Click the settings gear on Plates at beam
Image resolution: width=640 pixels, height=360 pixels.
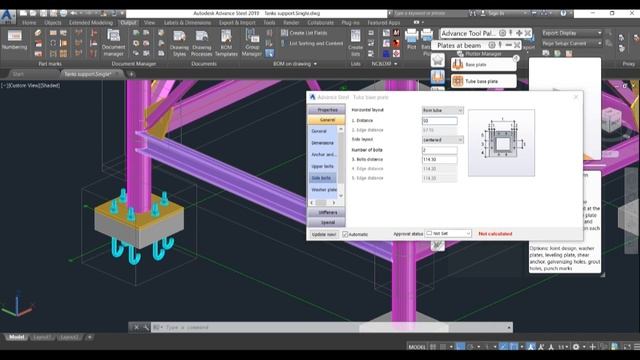492,45
